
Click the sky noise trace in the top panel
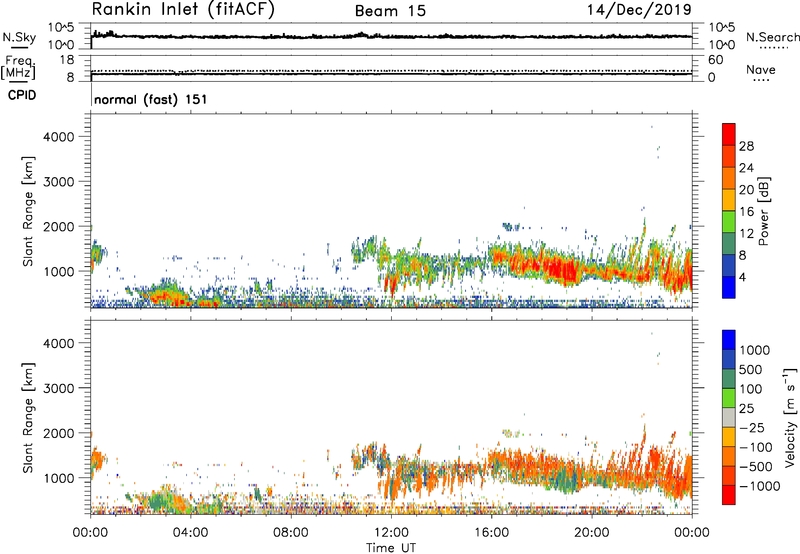(391, 36)
